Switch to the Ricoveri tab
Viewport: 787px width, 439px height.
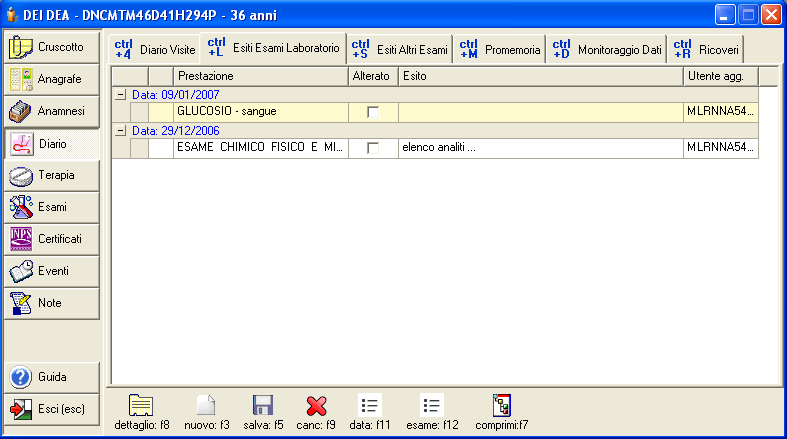[706, 49]
